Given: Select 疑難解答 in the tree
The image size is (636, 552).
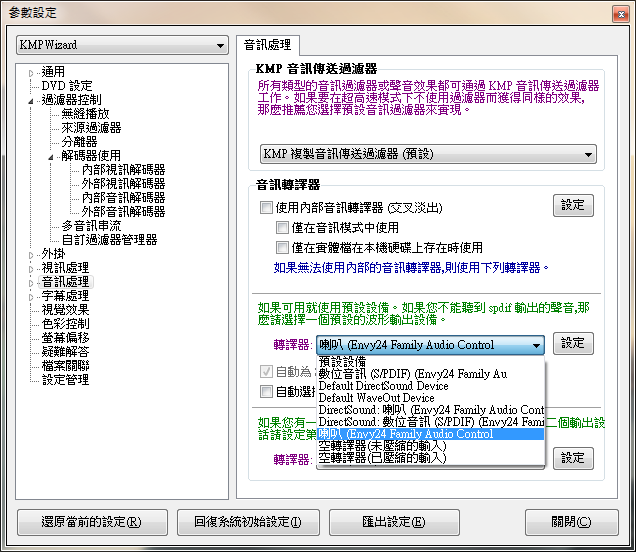Looking at the screenshot, I should (x=65, y=352).
